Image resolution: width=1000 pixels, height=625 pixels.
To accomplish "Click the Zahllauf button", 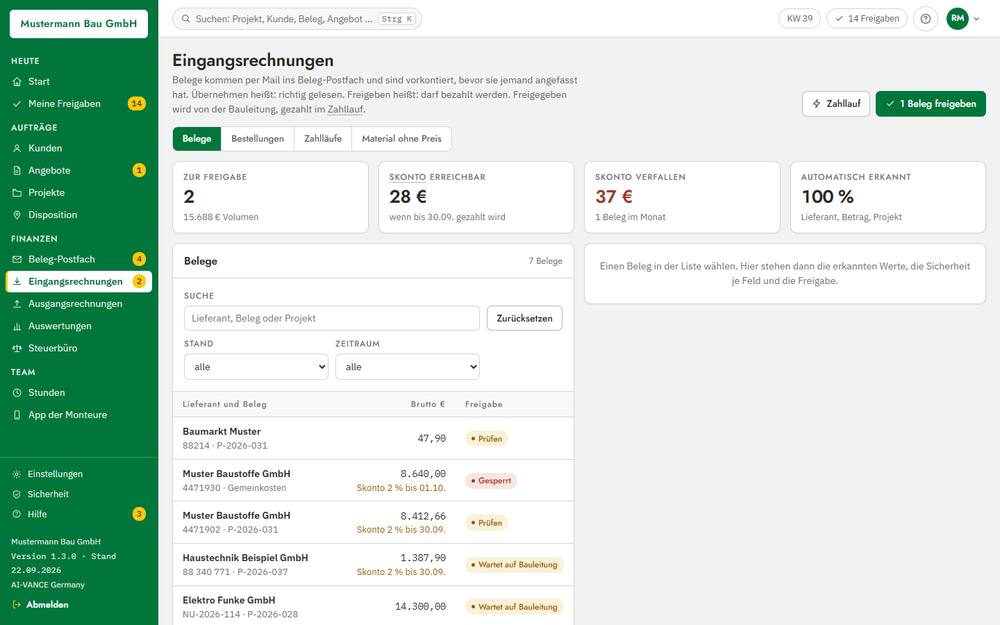I will pos(836,103).
